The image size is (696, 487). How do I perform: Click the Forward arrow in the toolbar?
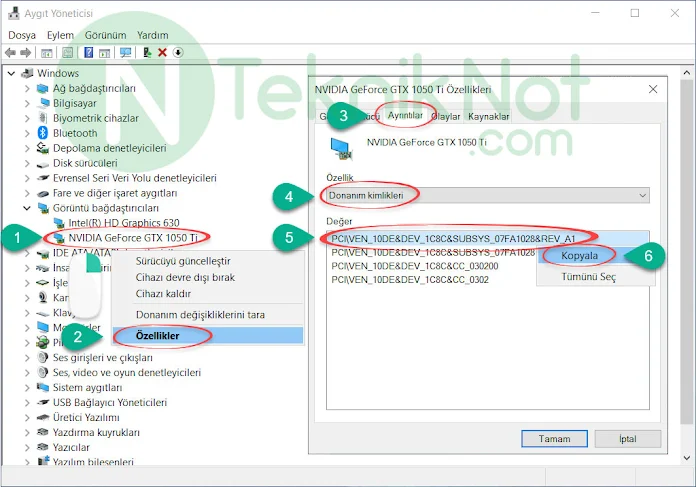click(26, 53)
